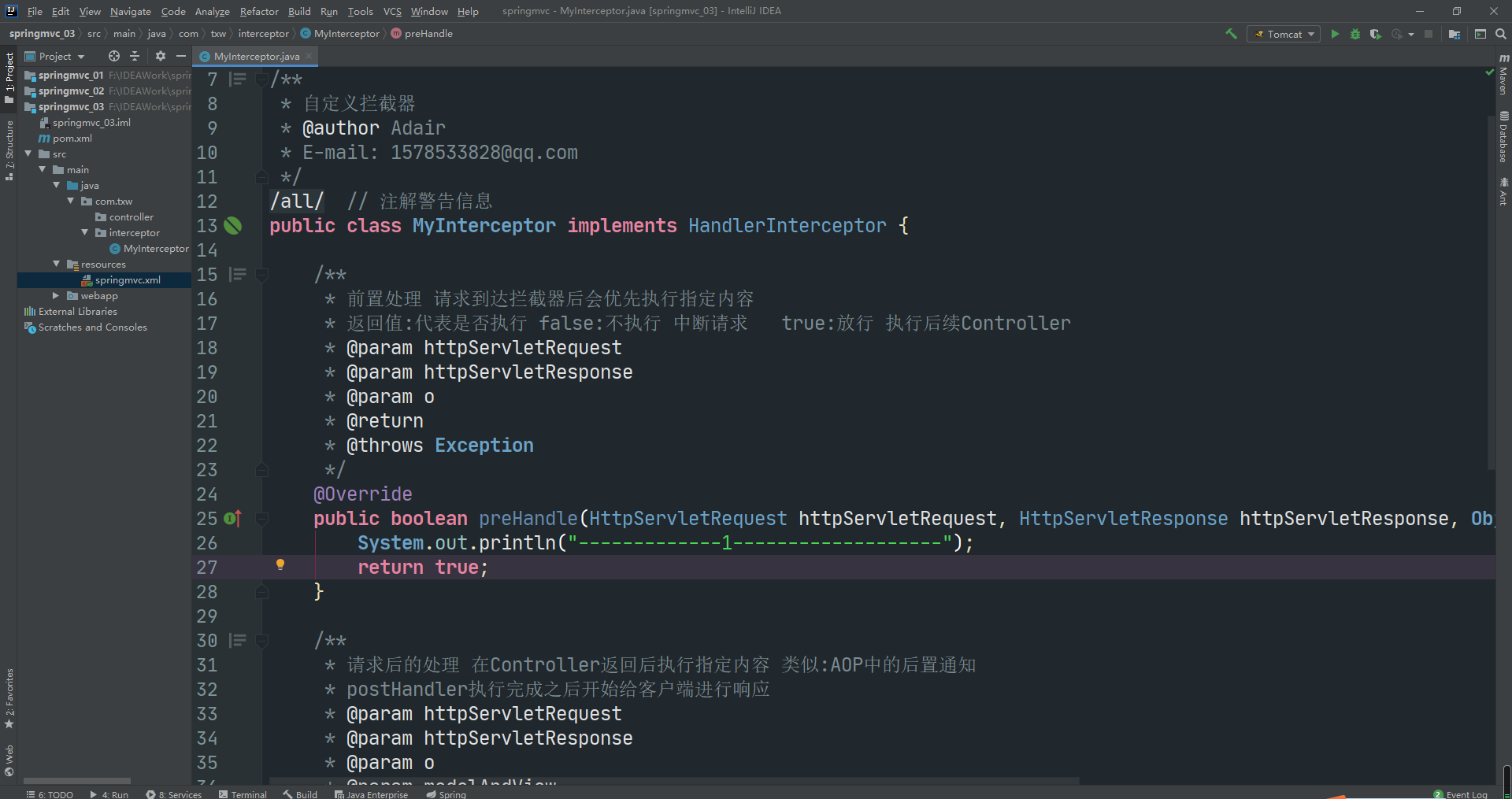
Task: Open Java Enterprise tool window
Action: [x=371, y=793]
